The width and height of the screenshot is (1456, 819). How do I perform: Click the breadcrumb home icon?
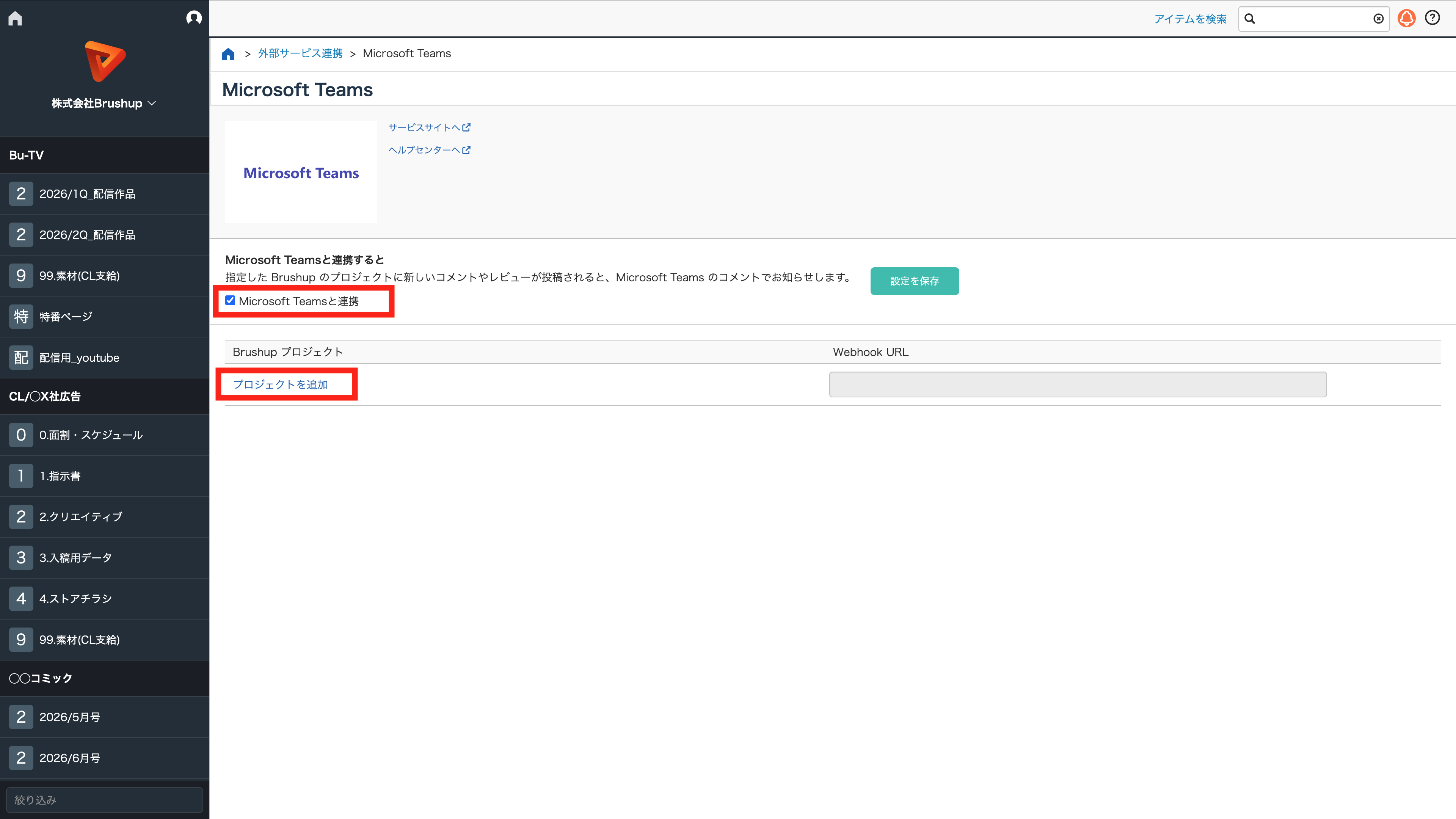point(228,54)
